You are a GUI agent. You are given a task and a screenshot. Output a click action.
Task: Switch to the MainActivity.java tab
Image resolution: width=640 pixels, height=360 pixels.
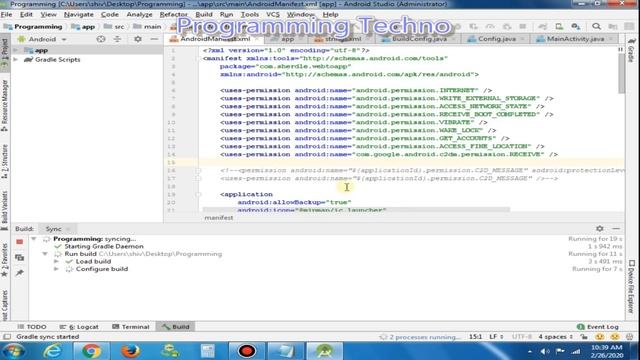[575, 39]
